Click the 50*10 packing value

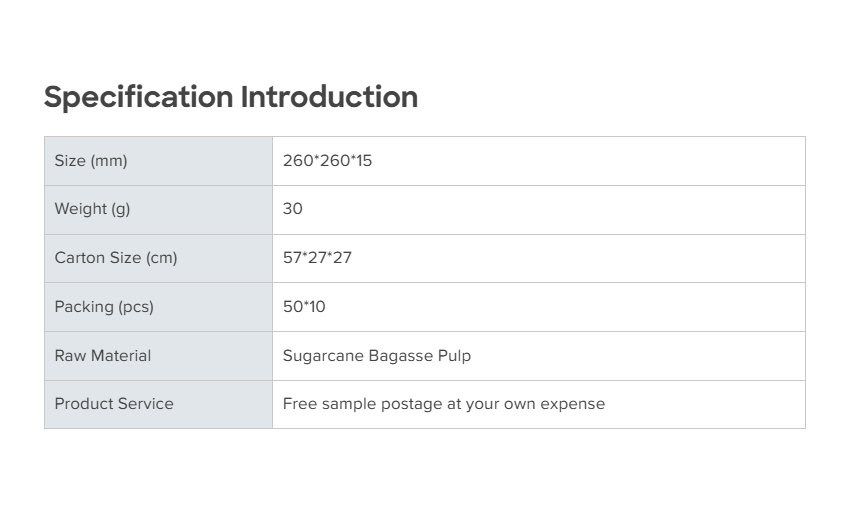(x=304, y=307)
